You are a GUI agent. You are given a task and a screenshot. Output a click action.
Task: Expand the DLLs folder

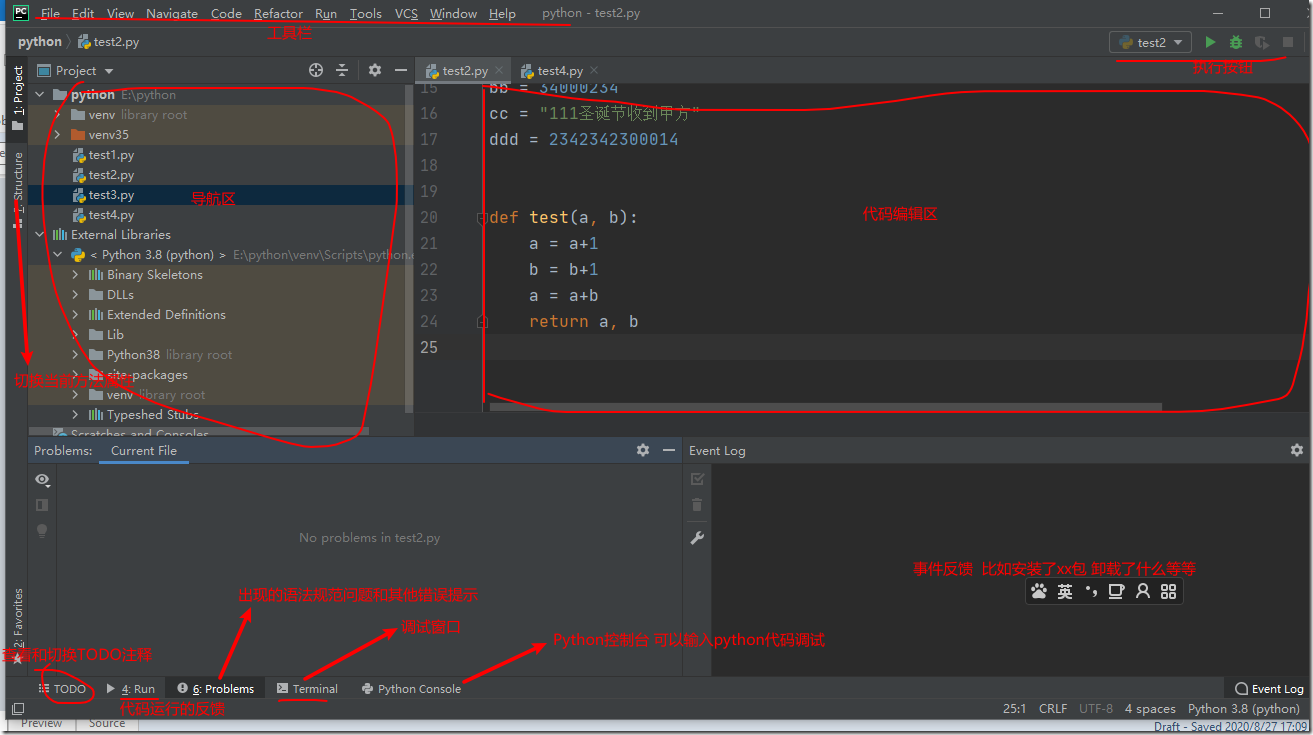(76, 295)
